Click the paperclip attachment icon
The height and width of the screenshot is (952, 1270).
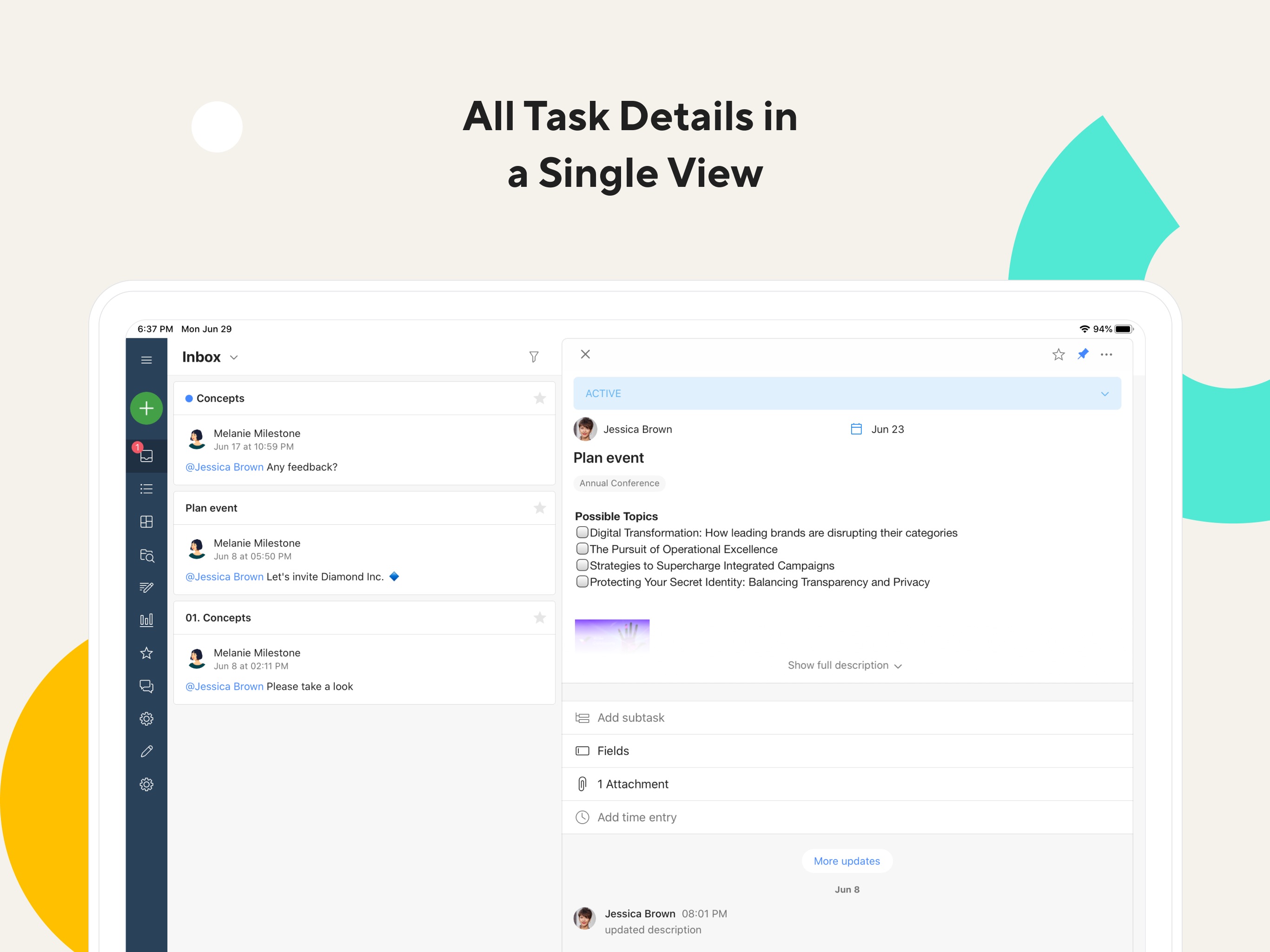click(582, 784)
